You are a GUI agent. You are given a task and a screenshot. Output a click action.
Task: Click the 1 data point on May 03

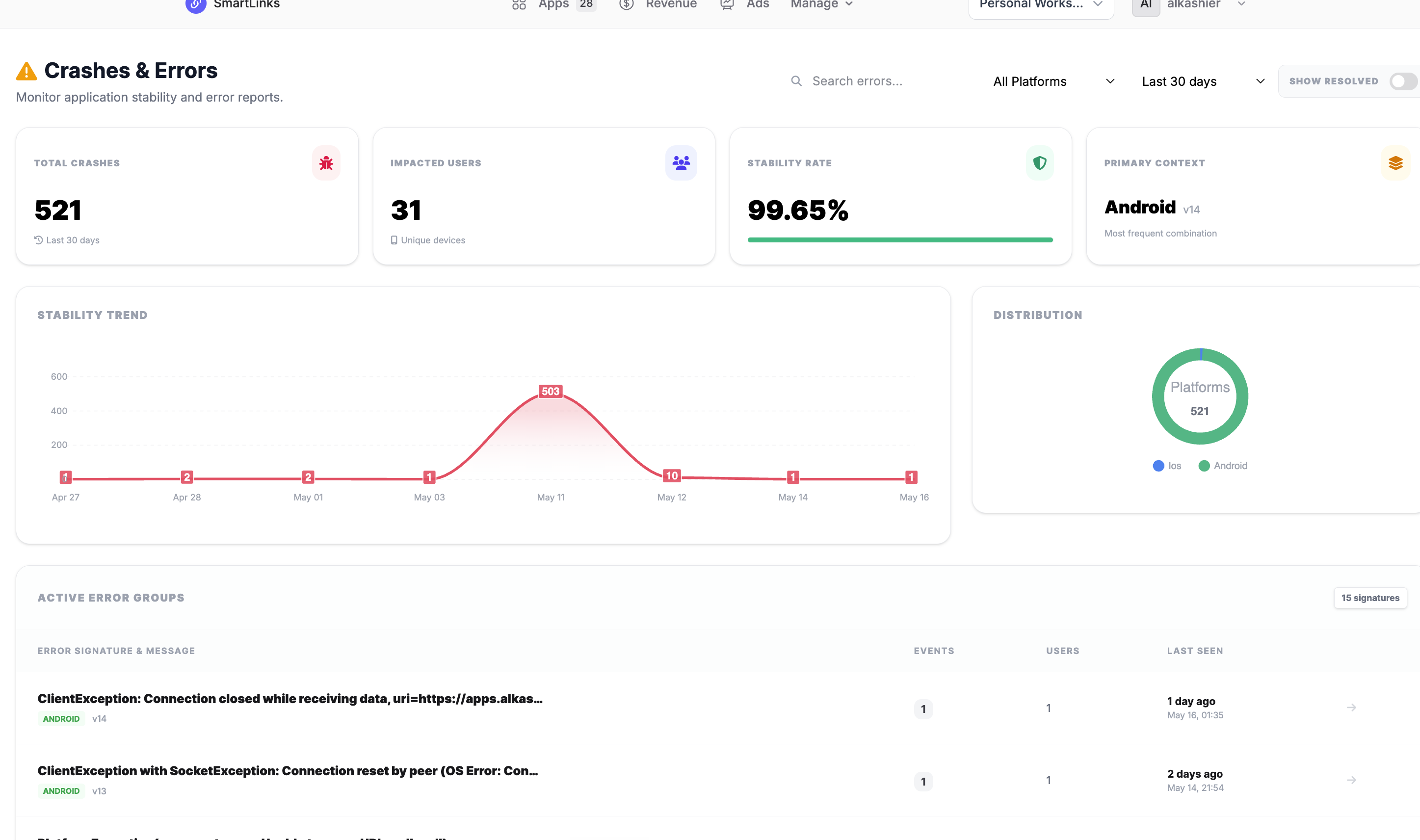pos(429,477)
